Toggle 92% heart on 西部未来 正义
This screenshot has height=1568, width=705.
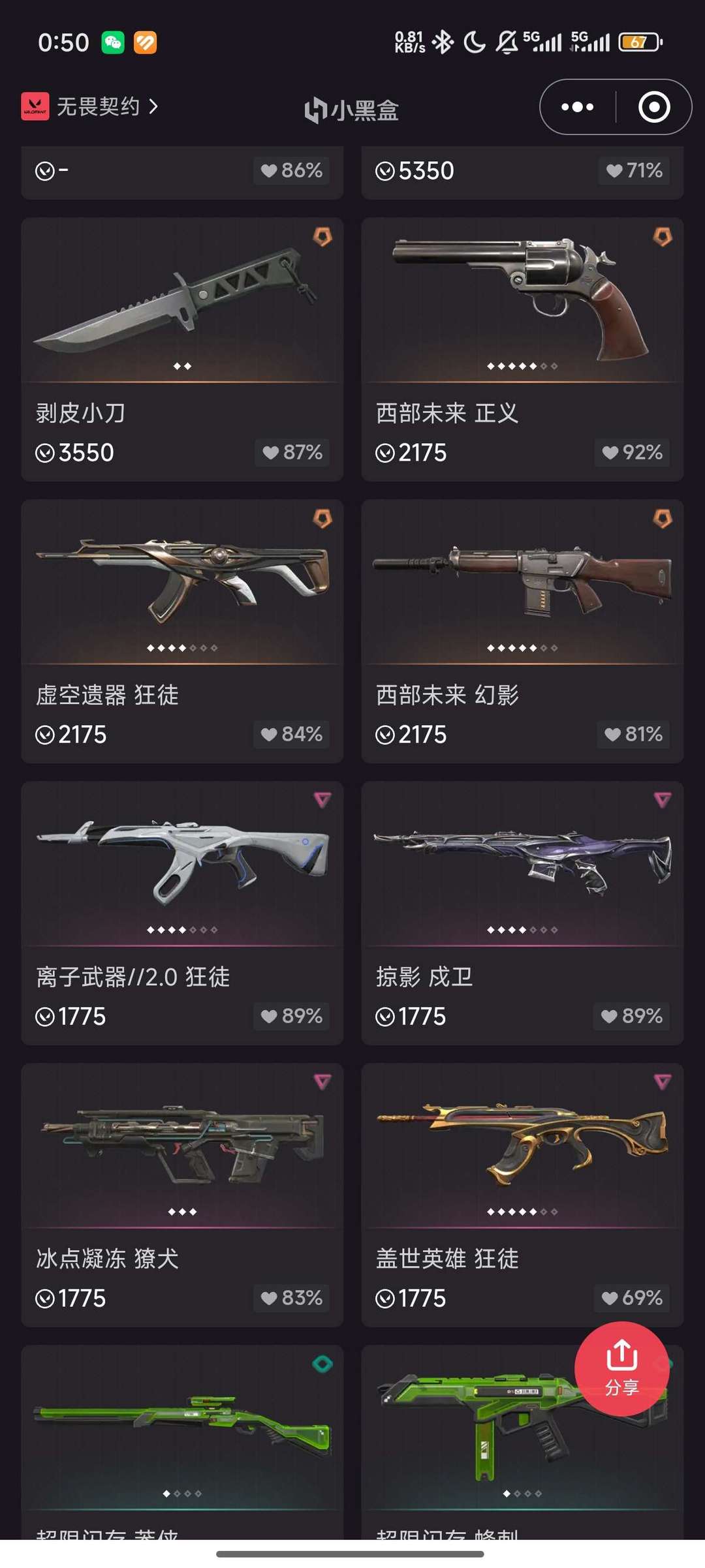pos(632,452)
